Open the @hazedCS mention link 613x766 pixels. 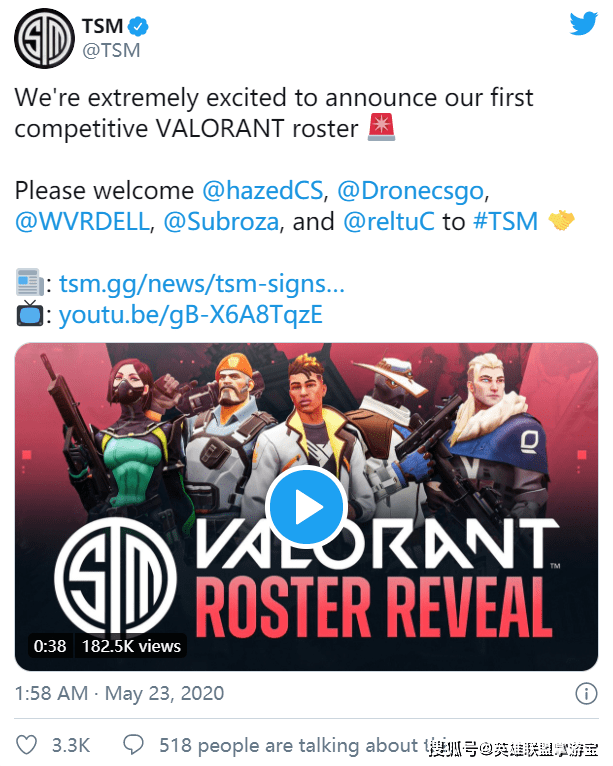click(x=263, y=191)
